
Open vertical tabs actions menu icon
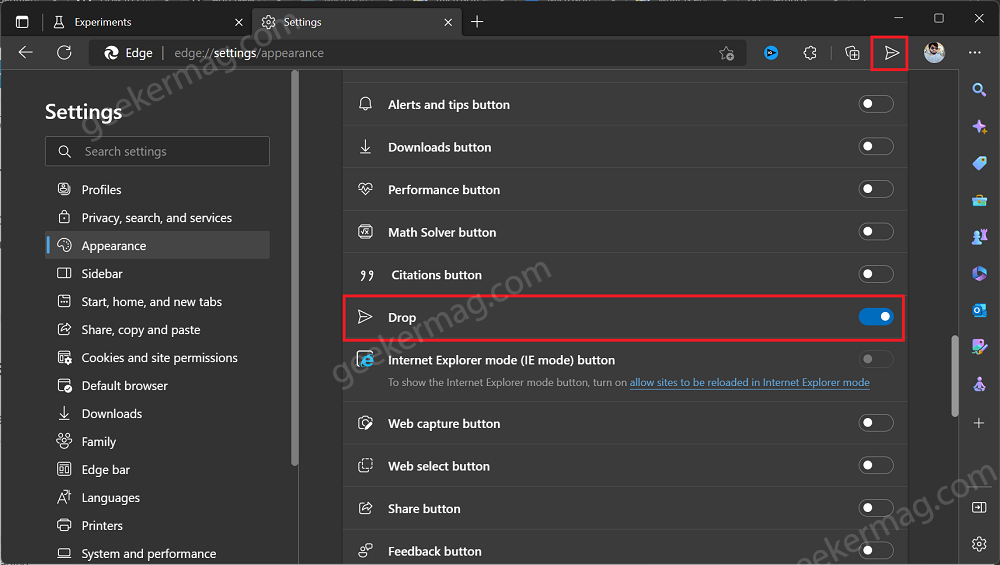coord(22,22)
